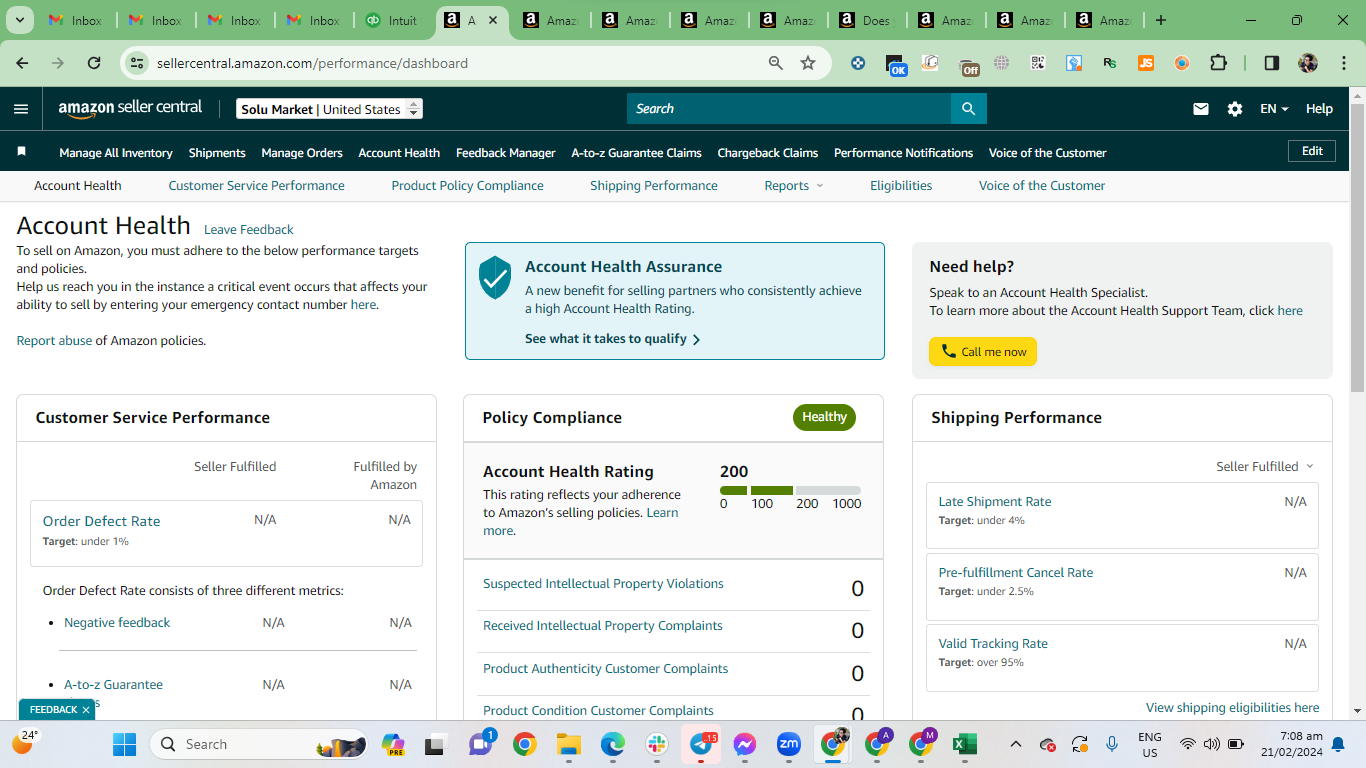This screenshot has height=768, width=1366.
Task: Open the Seller Central settings gear
Action: point(1235,109)
